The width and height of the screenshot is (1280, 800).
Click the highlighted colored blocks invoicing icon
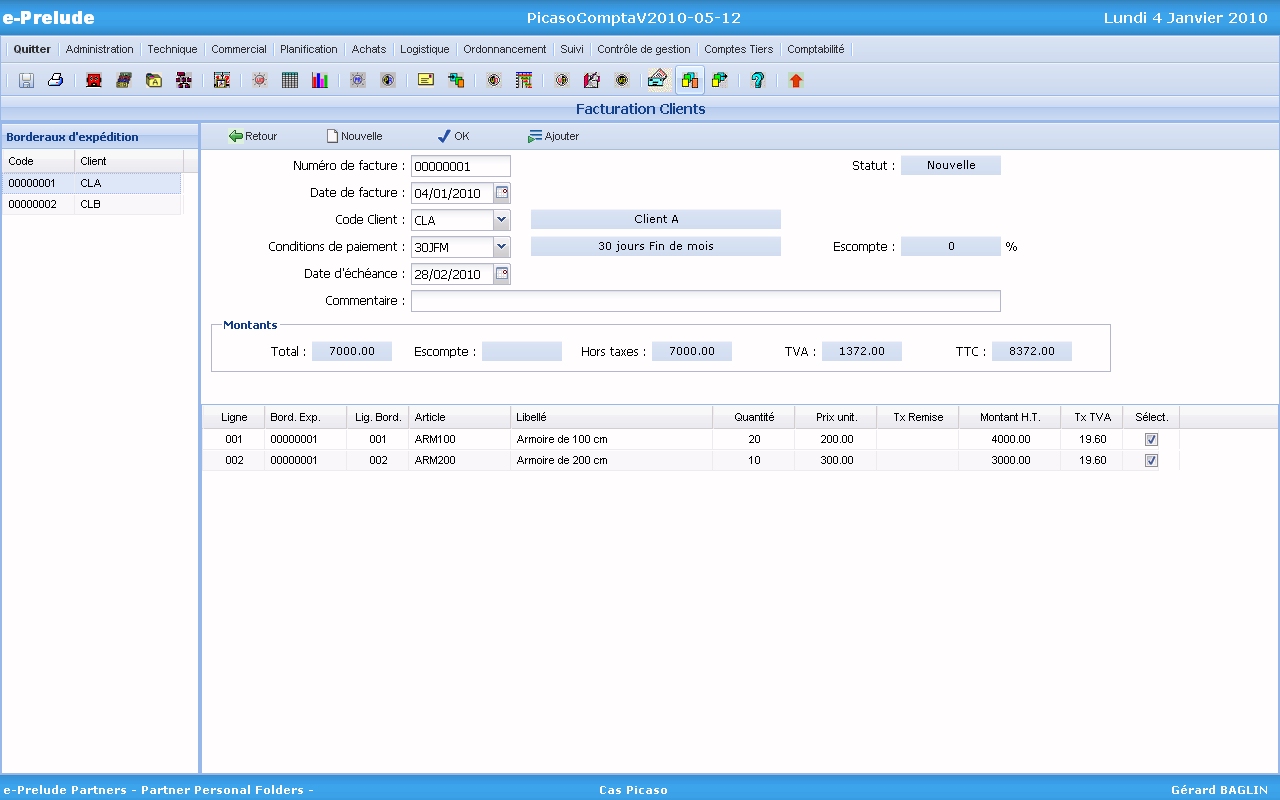click(690, 80)
